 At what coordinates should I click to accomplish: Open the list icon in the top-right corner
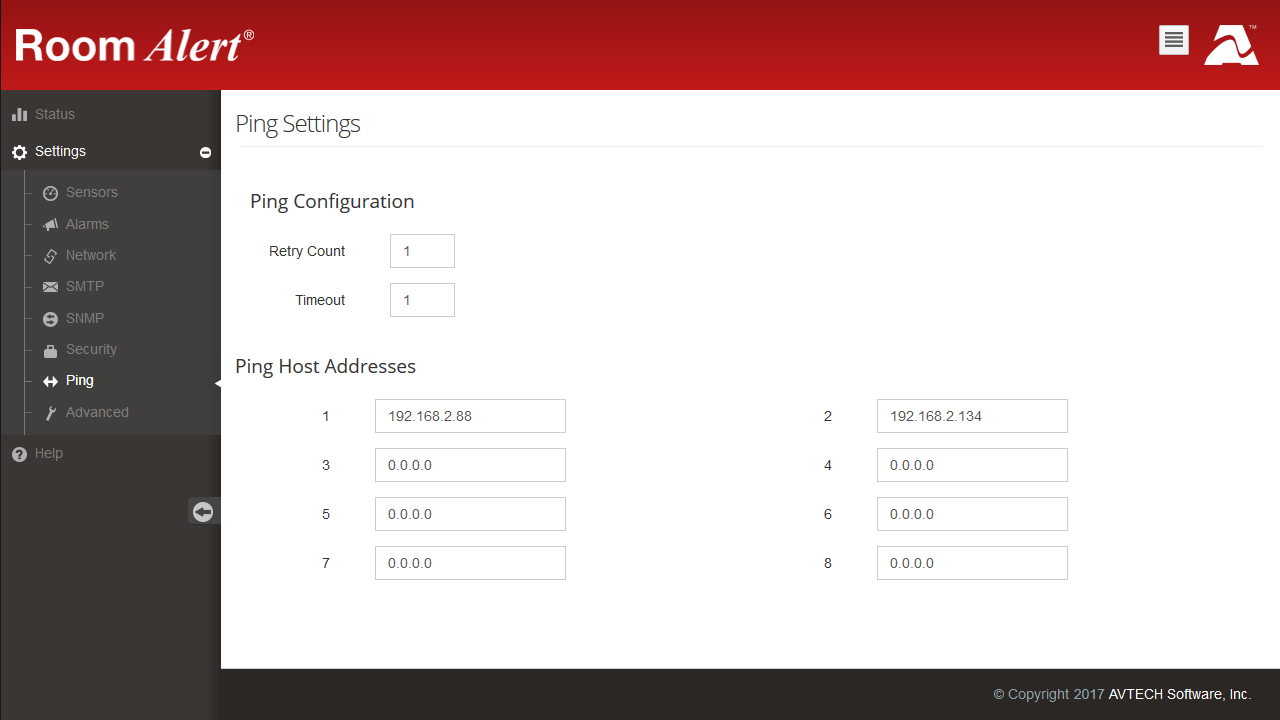pyautogui.click(x=1173, y=40)
